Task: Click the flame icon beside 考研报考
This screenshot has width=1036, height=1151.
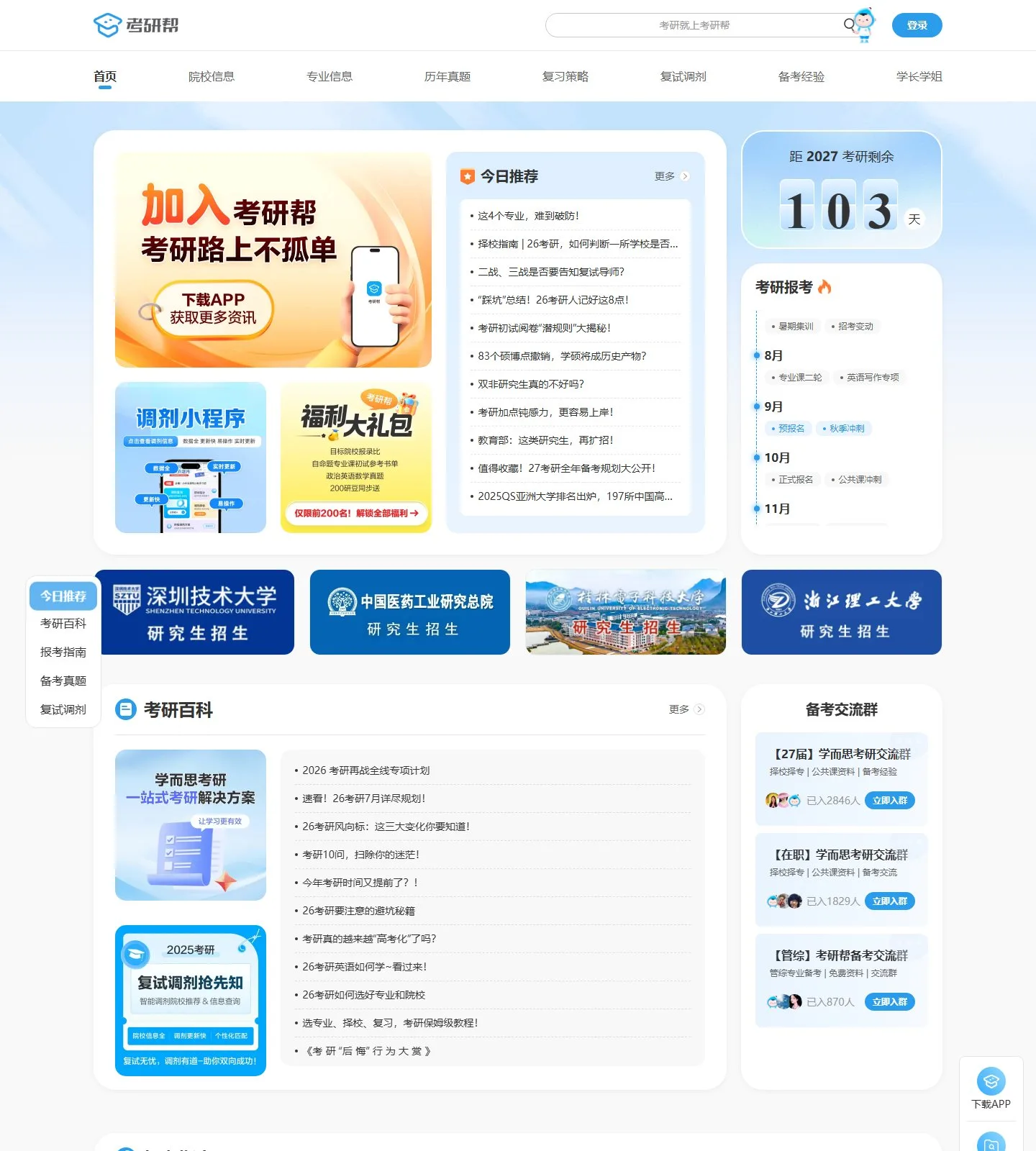Action: [x=824, y=287]
